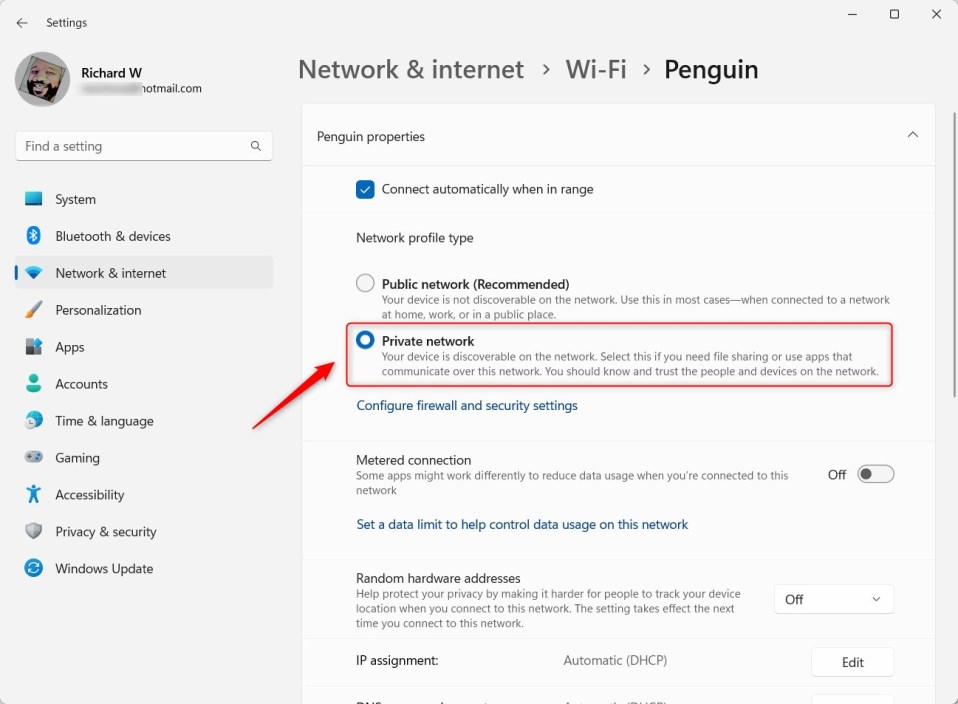
Task: Click the Apps grid icon
Action: point(34,347)
